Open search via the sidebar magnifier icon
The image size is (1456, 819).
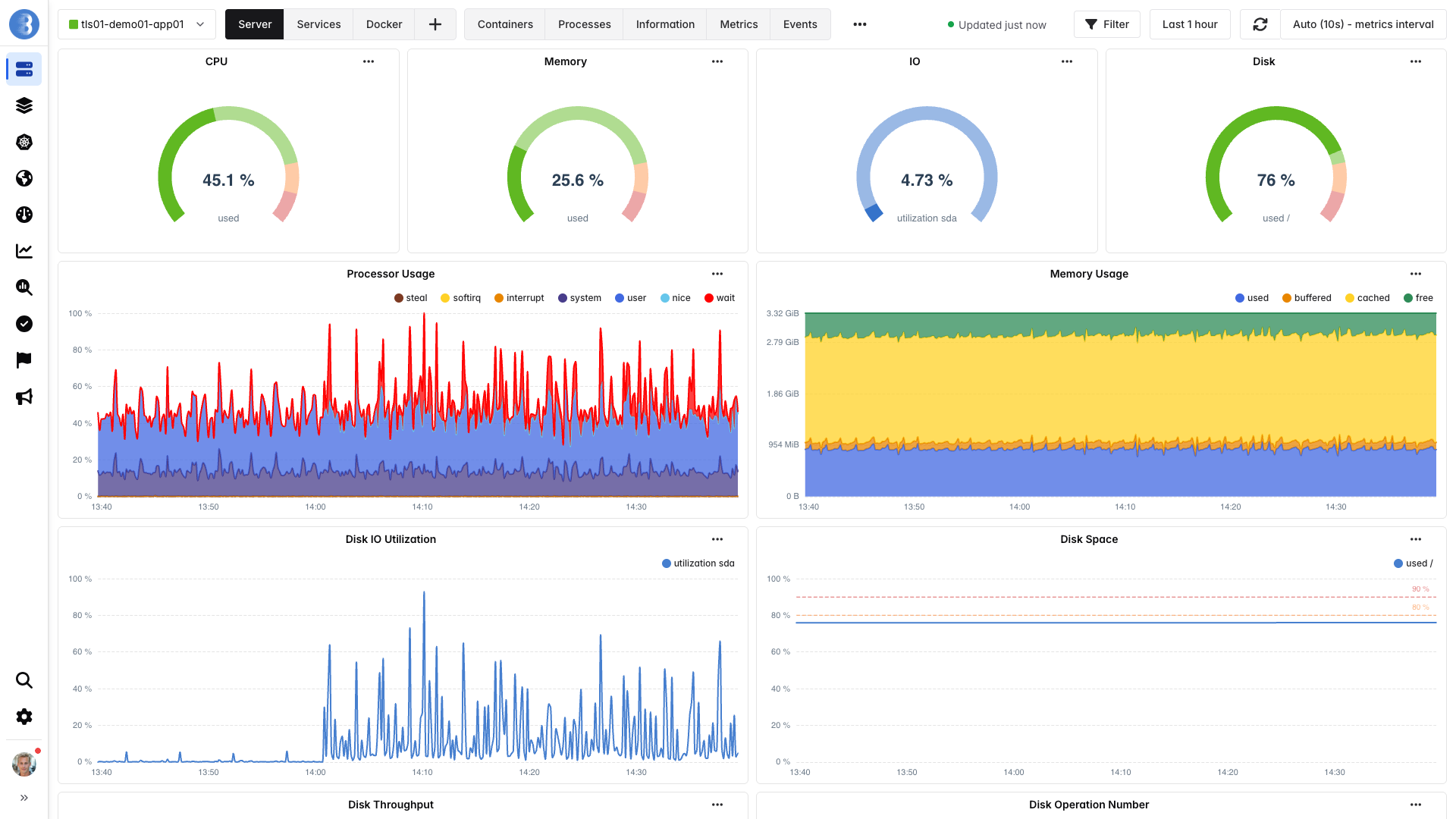(x=24, y=680)
